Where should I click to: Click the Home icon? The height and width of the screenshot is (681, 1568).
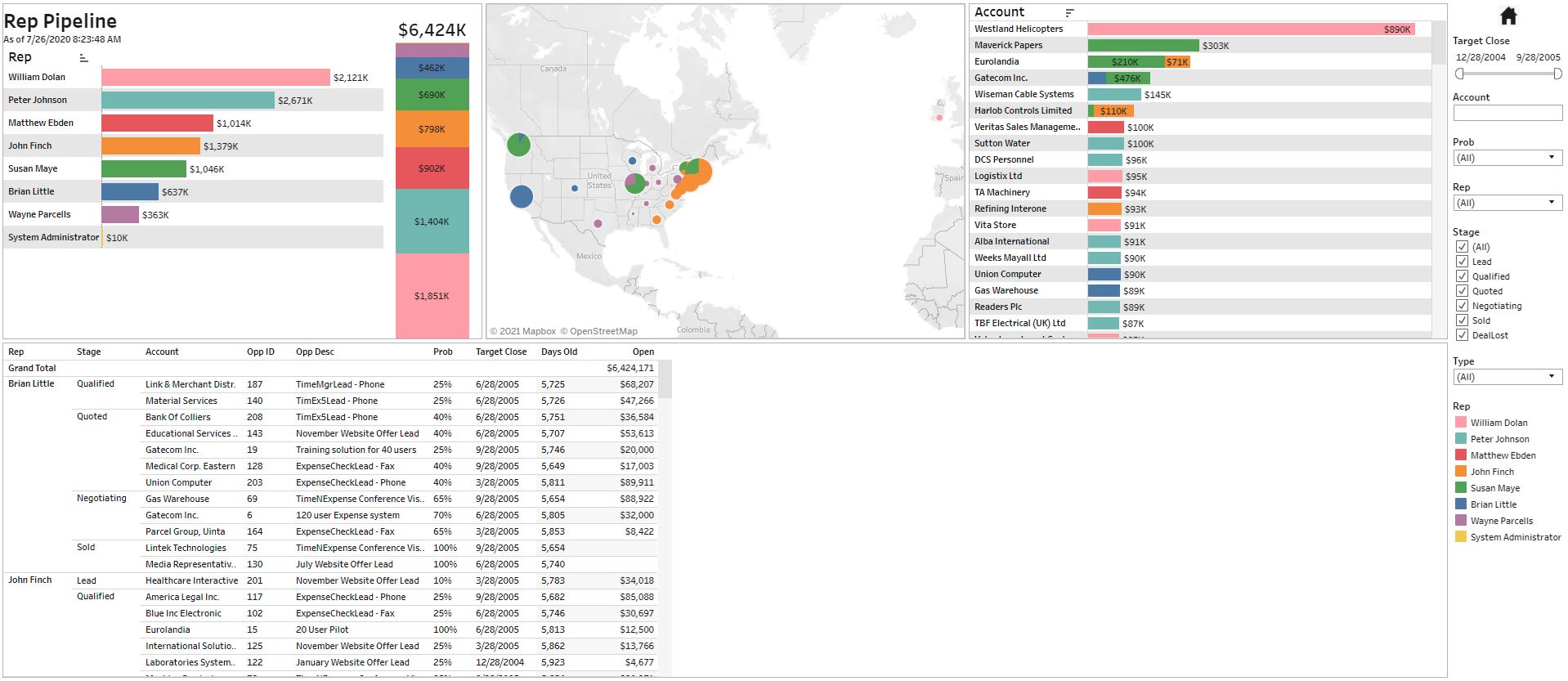1508,16
